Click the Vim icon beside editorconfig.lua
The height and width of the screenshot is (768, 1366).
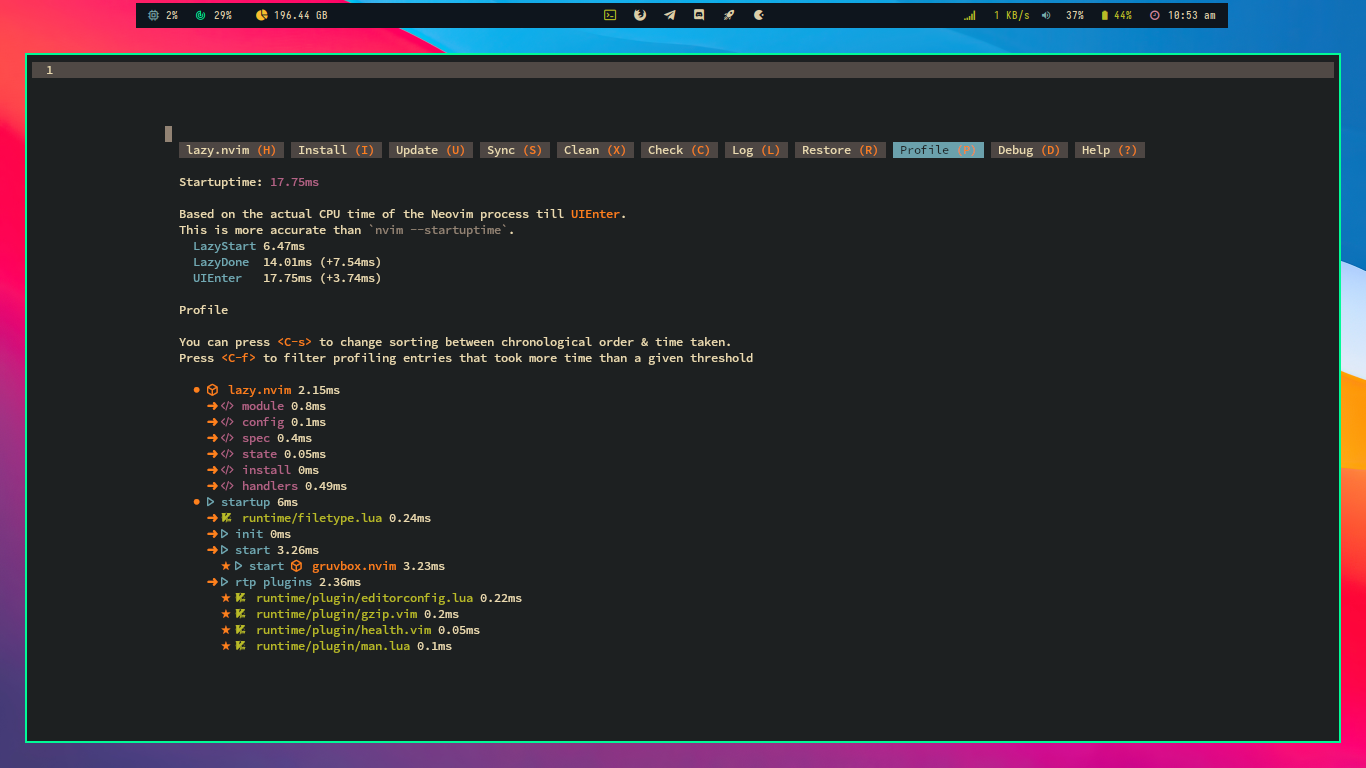point(241,598)
